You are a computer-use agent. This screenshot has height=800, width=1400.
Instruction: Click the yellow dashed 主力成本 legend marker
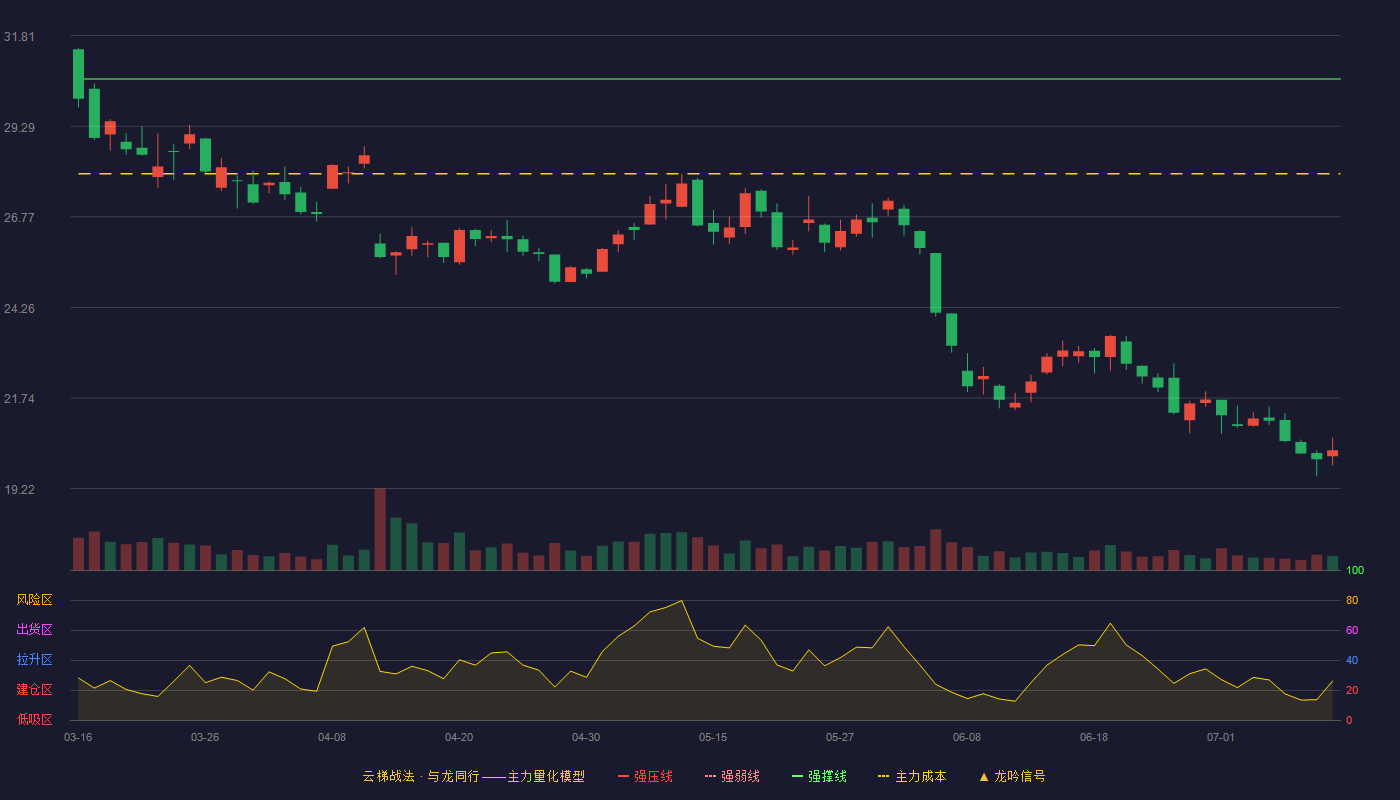coord(883,776)
